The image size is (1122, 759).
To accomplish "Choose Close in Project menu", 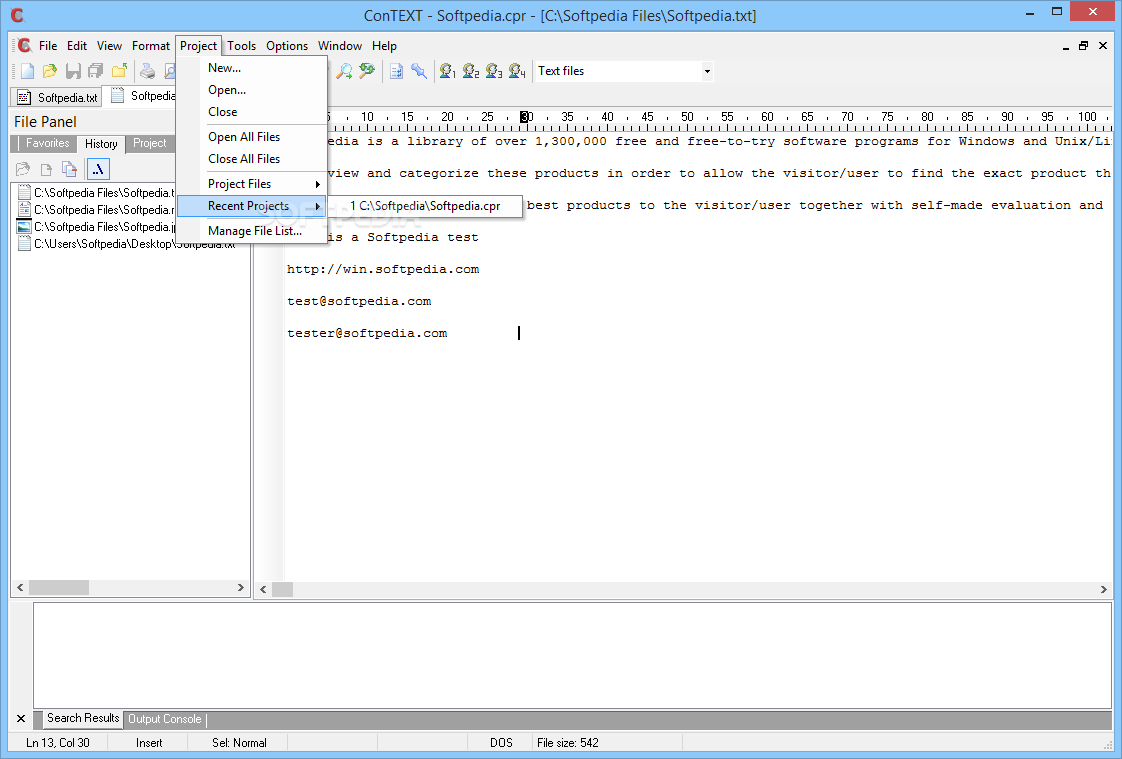I will point(252,112).
